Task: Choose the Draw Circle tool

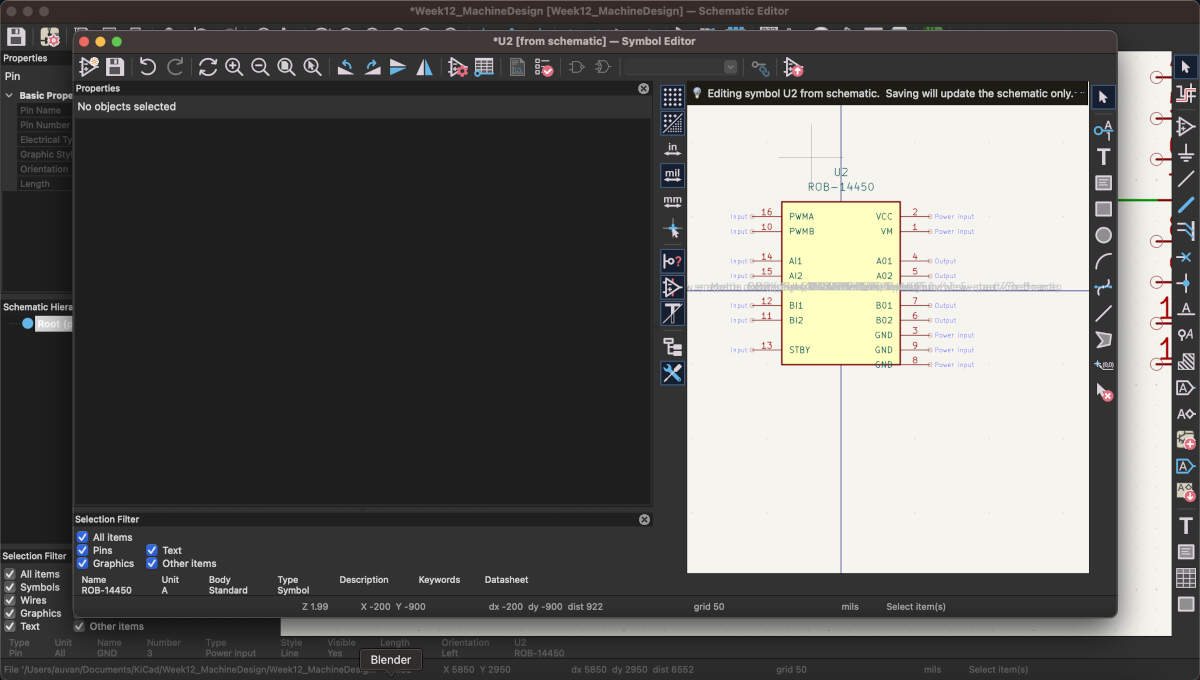Action: click(x=1103, y=235)
